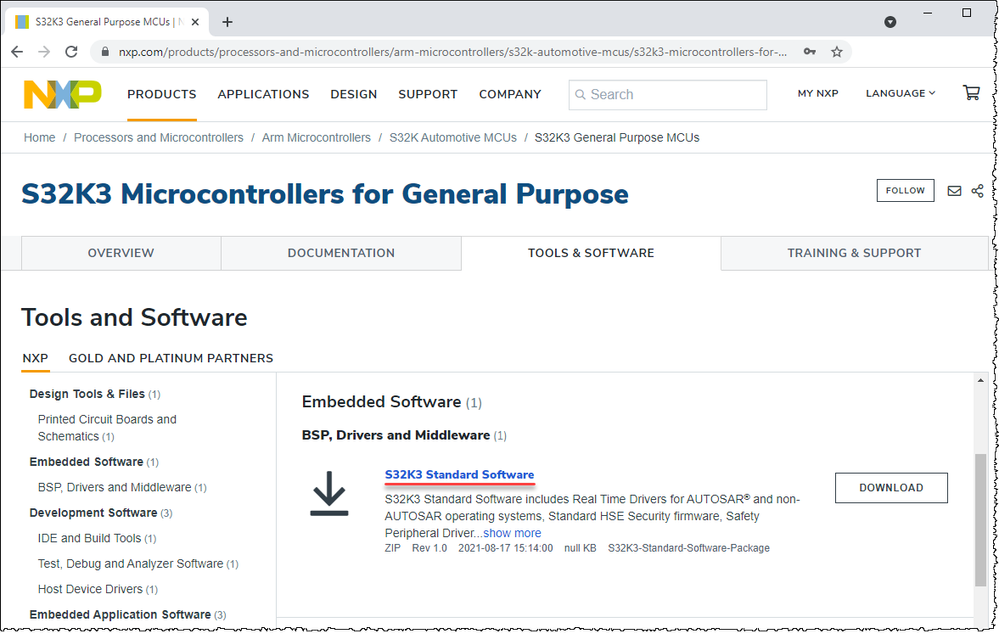Select Gold and Platinum Partners tab
Viewport: 999px width, 633px height.
point(171,358)
